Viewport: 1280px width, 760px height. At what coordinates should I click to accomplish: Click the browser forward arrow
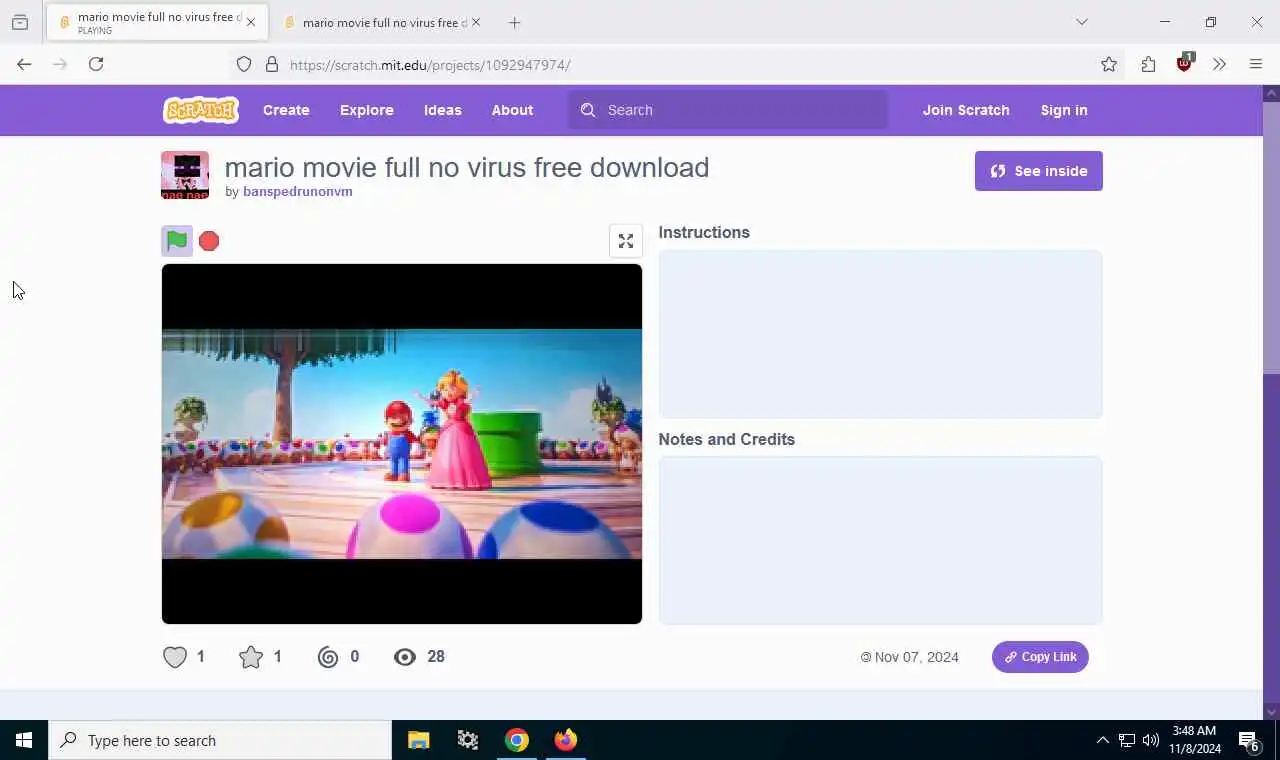click(60, 64)
